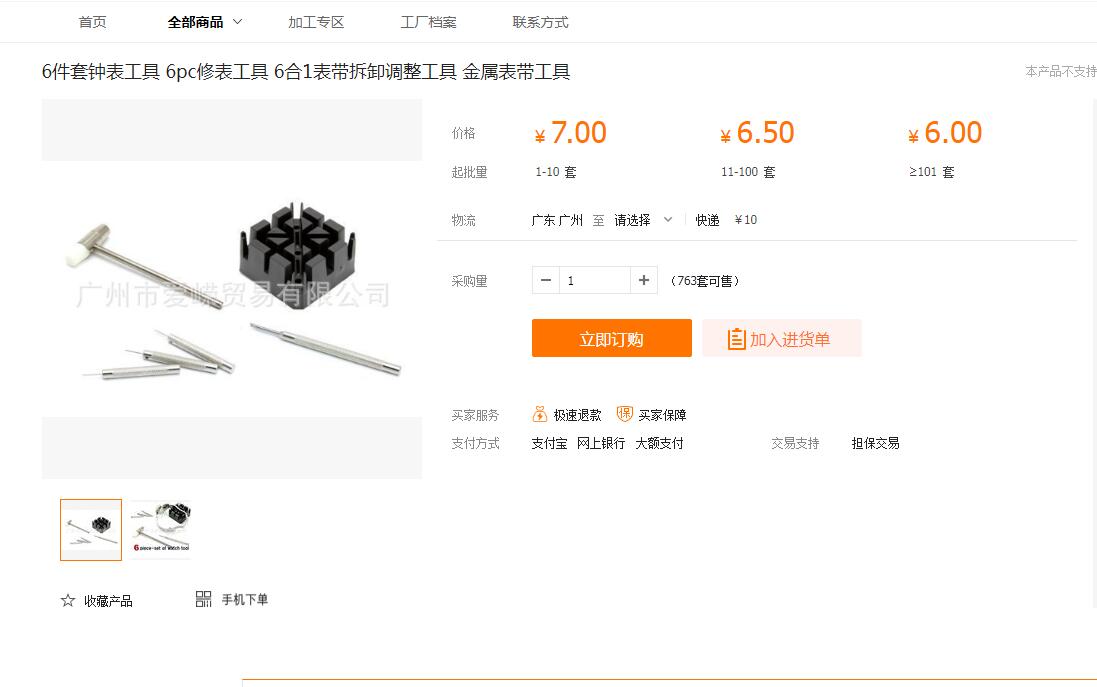Click the purchase quantity input field
This screenshot has height=687, width=1097.
[595, 281]
